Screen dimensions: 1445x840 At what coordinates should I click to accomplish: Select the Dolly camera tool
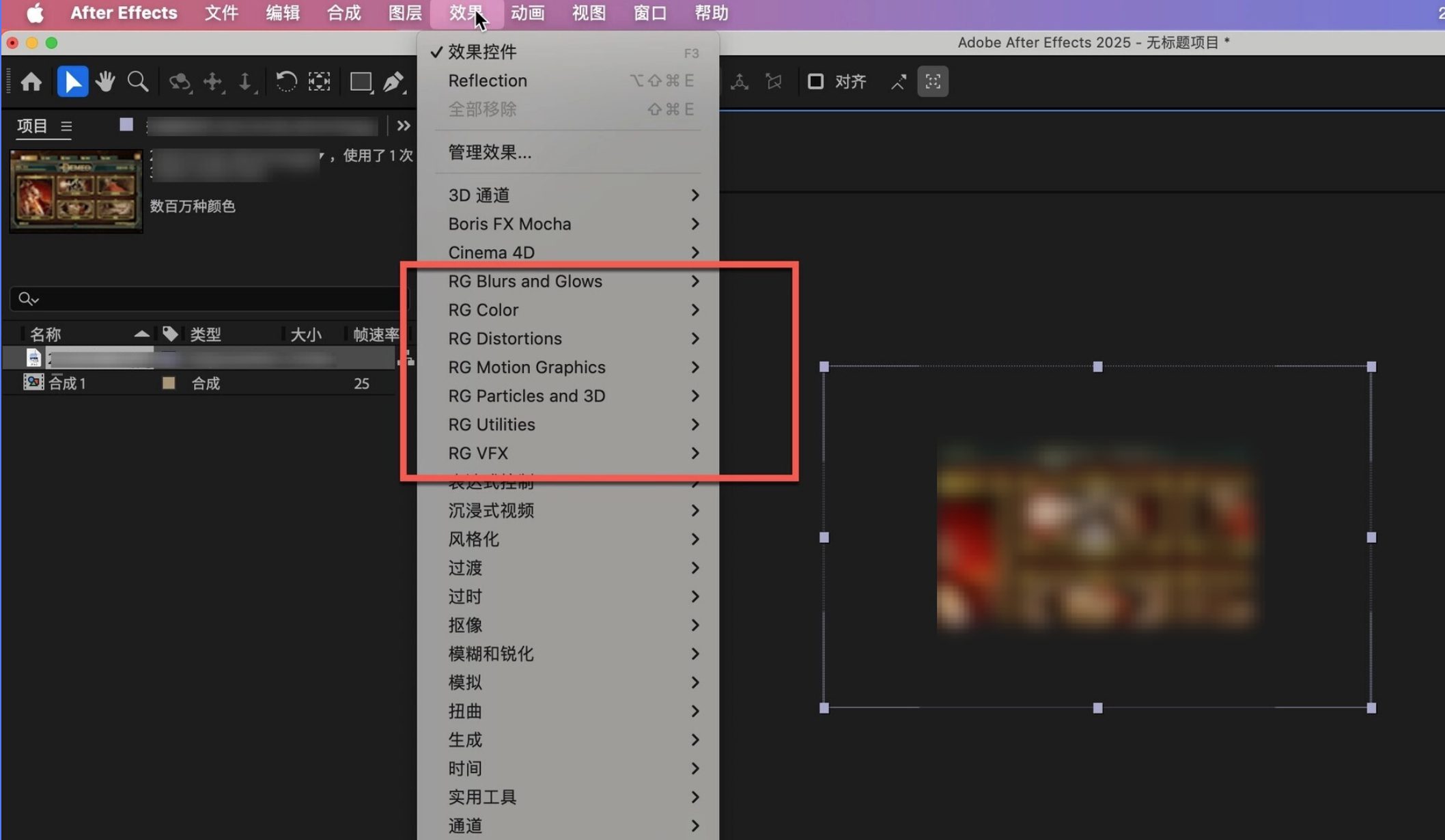[x=245, y=82]
